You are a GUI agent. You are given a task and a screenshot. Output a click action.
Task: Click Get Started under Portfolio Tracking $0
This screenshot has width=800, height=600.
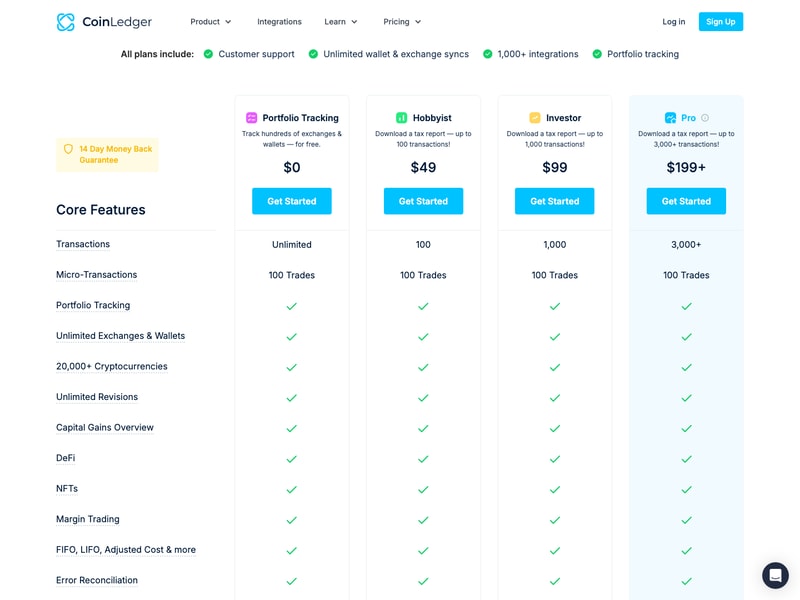(x=291, y=201)
